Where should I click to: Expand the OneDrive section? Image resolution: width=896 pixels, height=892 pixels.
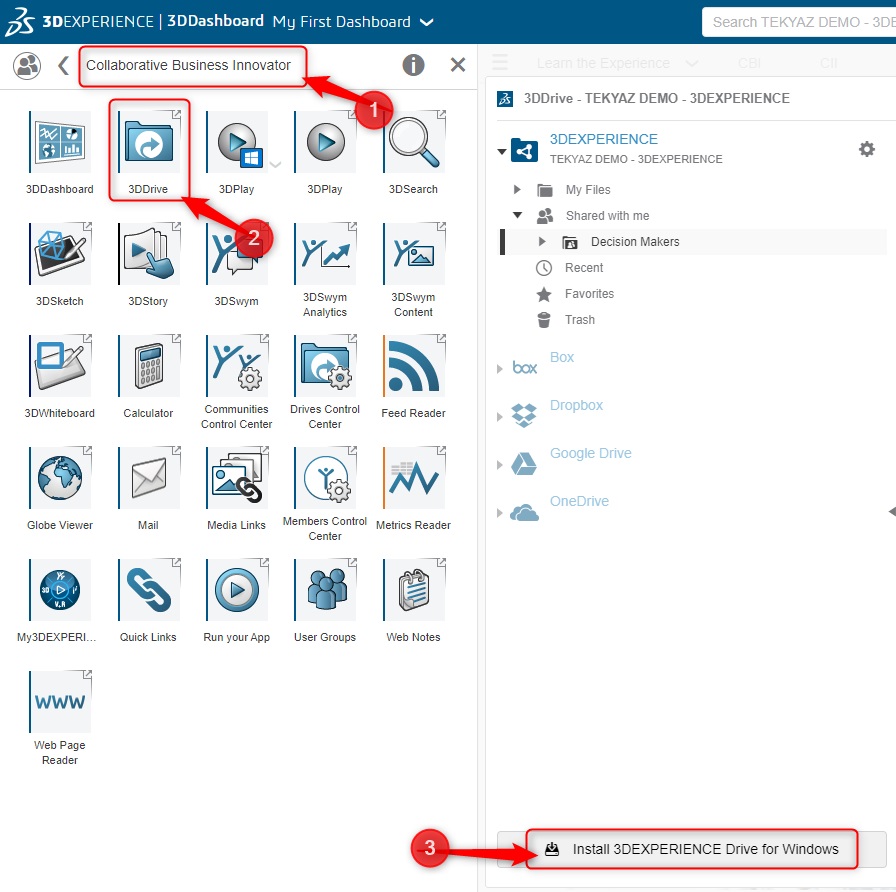pyautogui.click(x=500, y=513)
